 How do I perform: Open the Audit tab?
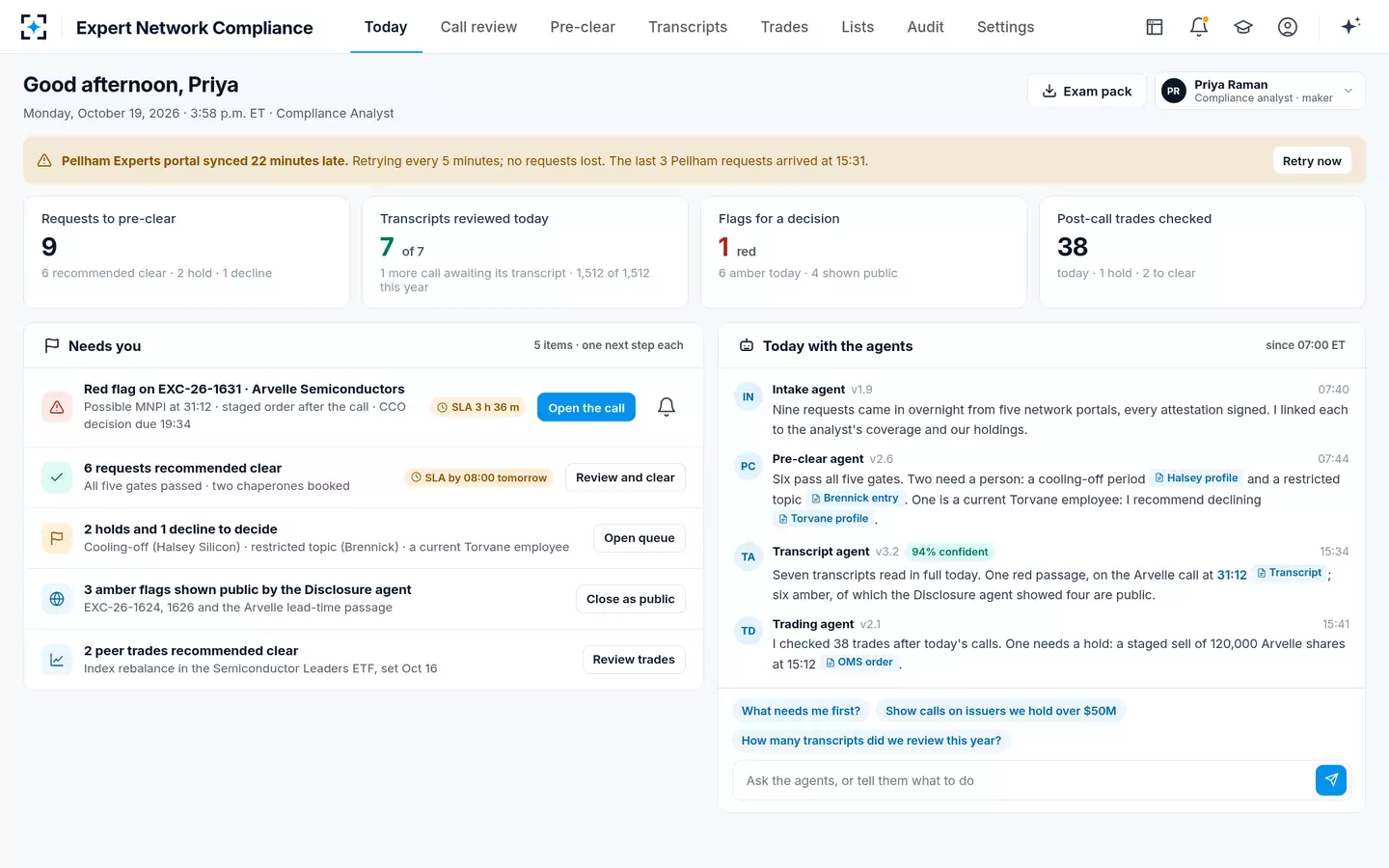pyautogui.click(x=925, y=27)
